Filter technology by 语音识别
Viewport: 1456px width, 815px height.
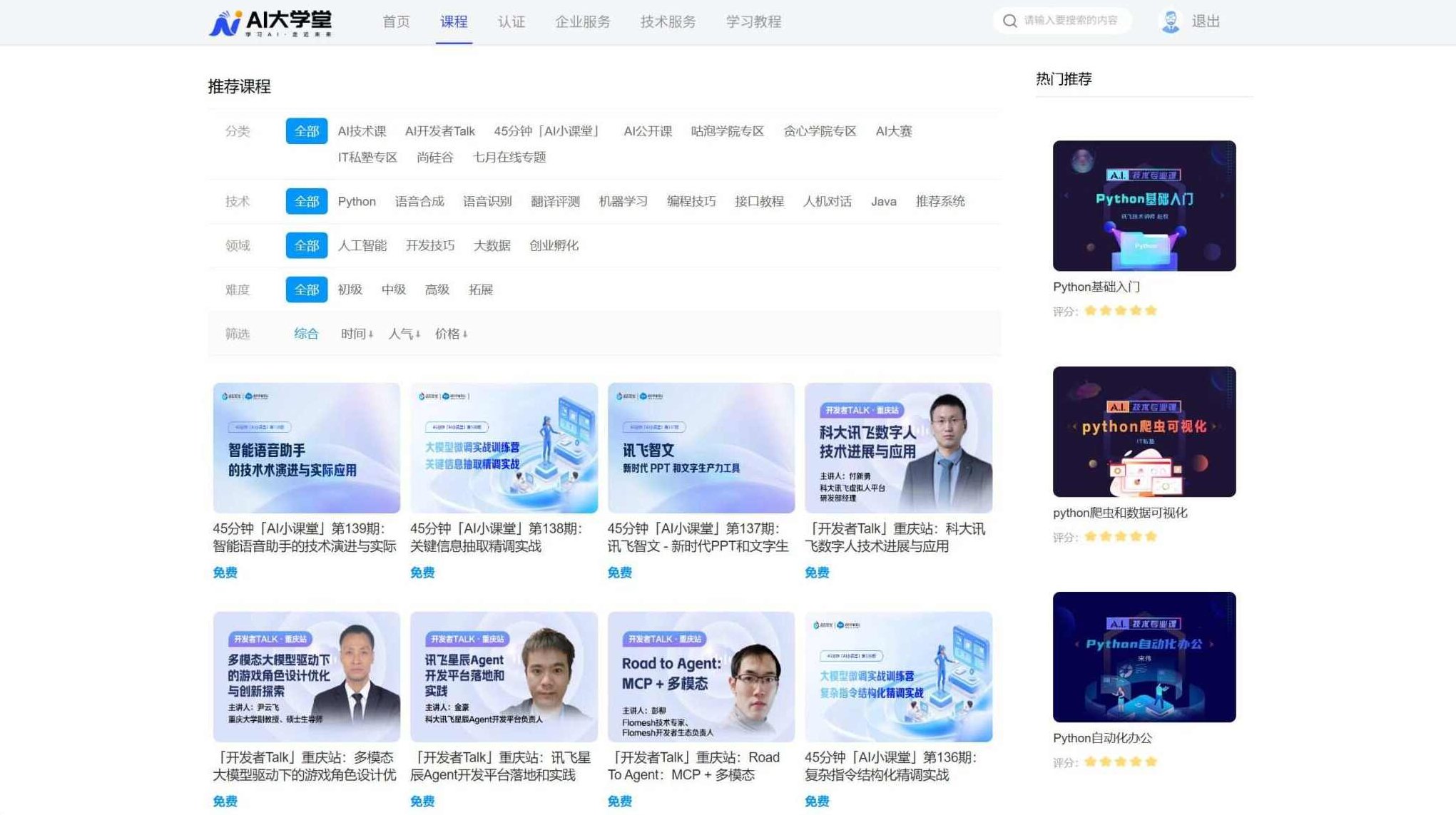tap(487, 201)
